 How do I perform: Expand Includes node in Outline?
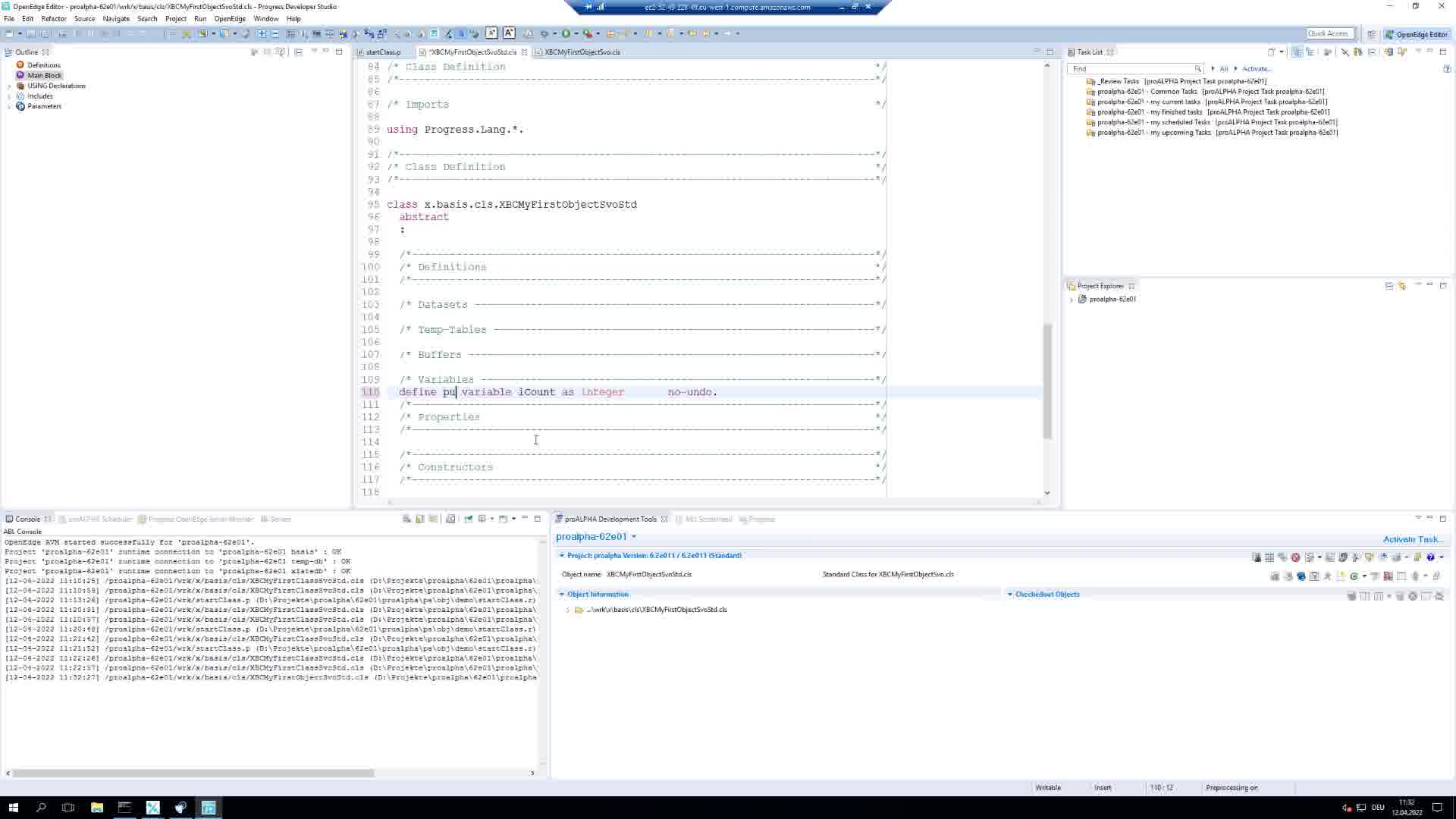(9, 96)
